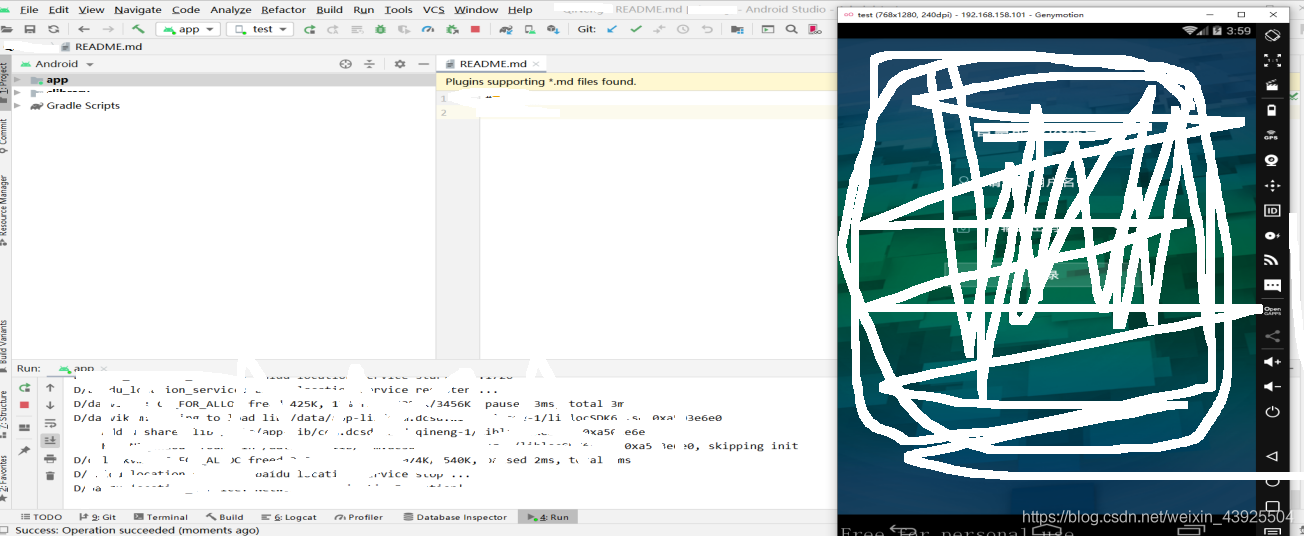This screenshot has height=536, width=1304.
Task: Close the README.md editor tab
Action: 536,63
